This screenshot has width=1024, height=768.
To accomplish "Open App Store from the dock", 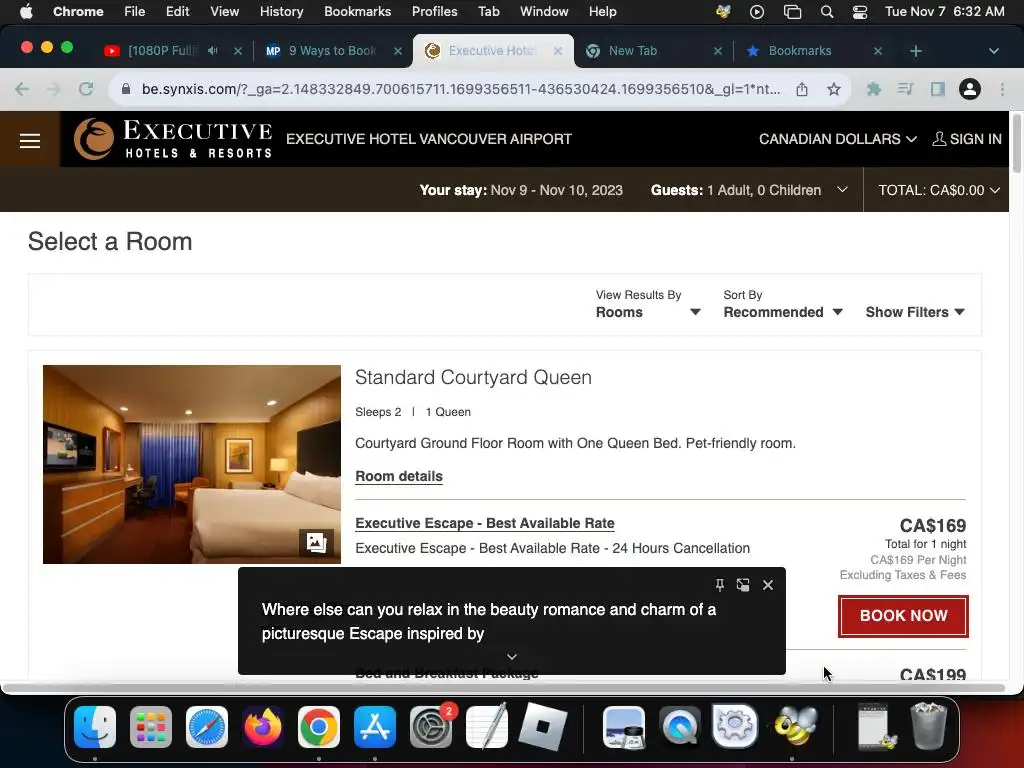I will click(x=375, y=727).
